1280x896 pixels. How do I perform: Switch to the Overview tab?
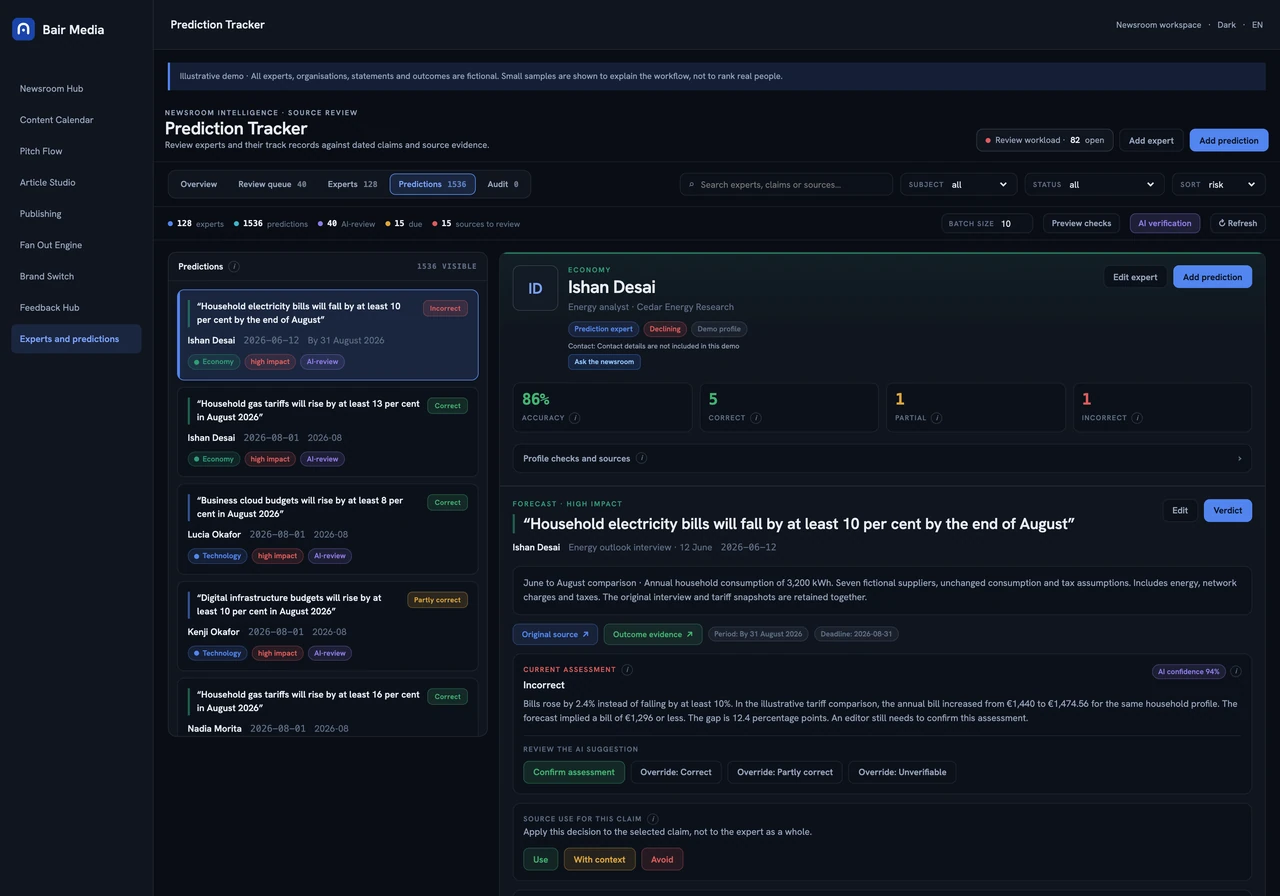point(199,184)
